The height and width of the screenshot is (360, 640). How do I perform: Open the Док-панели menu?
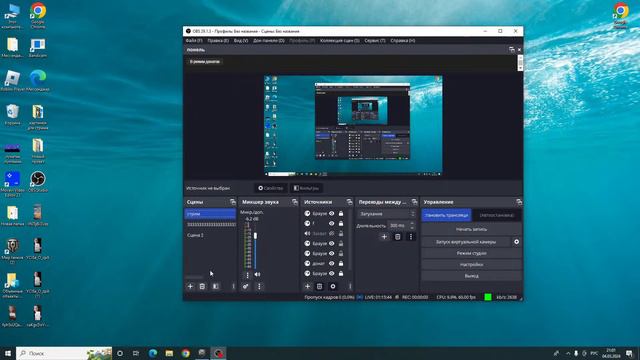pos(269,41)
